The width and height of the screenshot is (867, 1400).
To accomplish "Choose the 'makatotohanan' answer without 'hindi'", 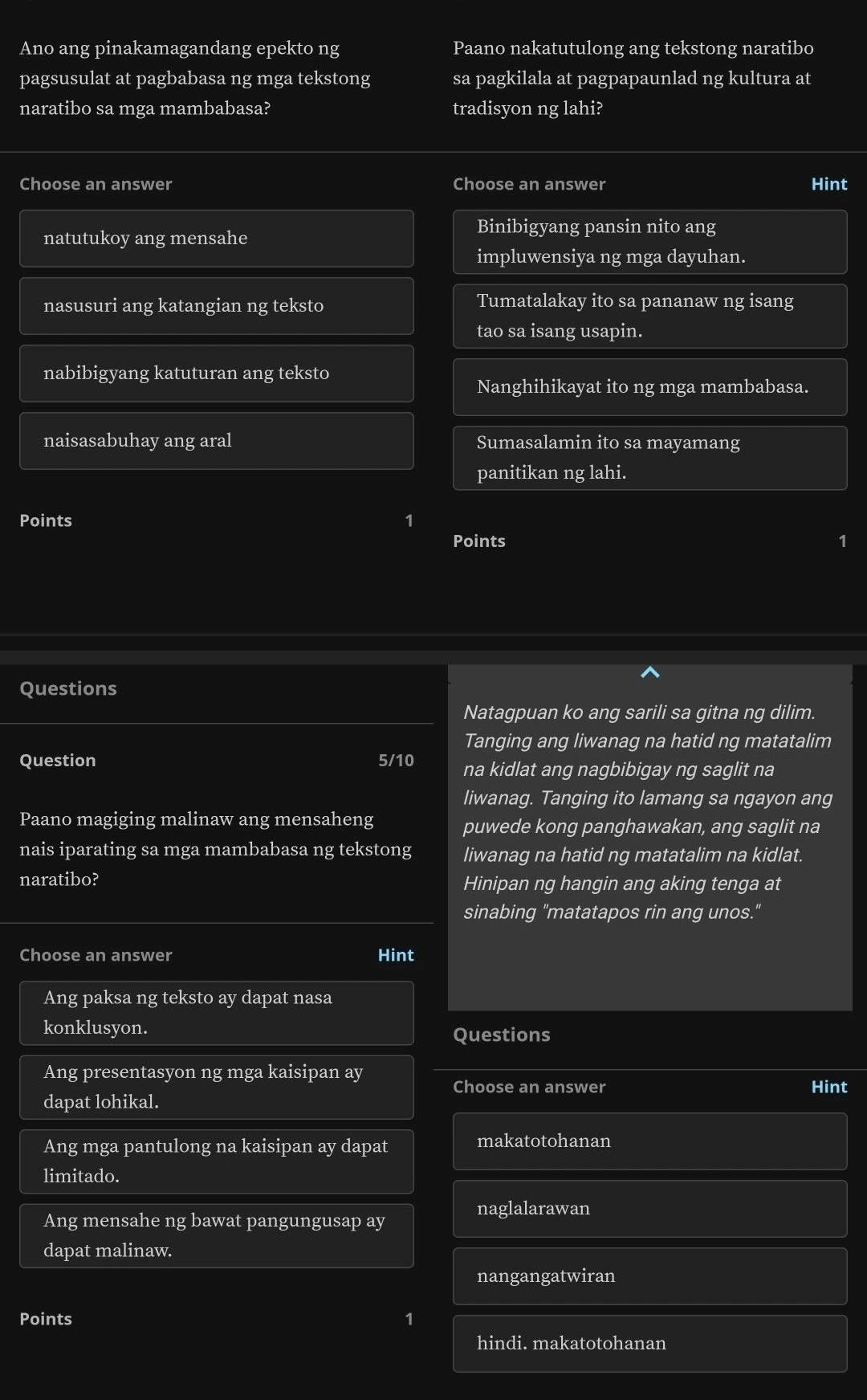I will (x=649, y=1141).
